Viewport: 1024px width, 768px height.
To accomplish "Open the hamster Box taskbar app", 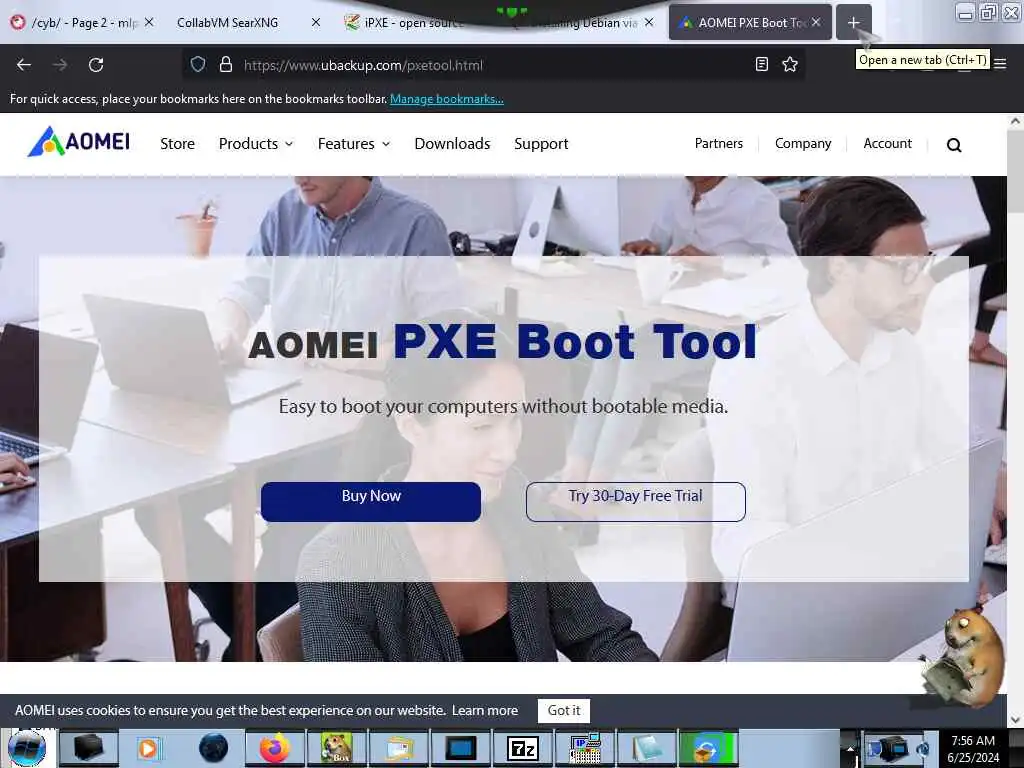I will tap(336, 748).
